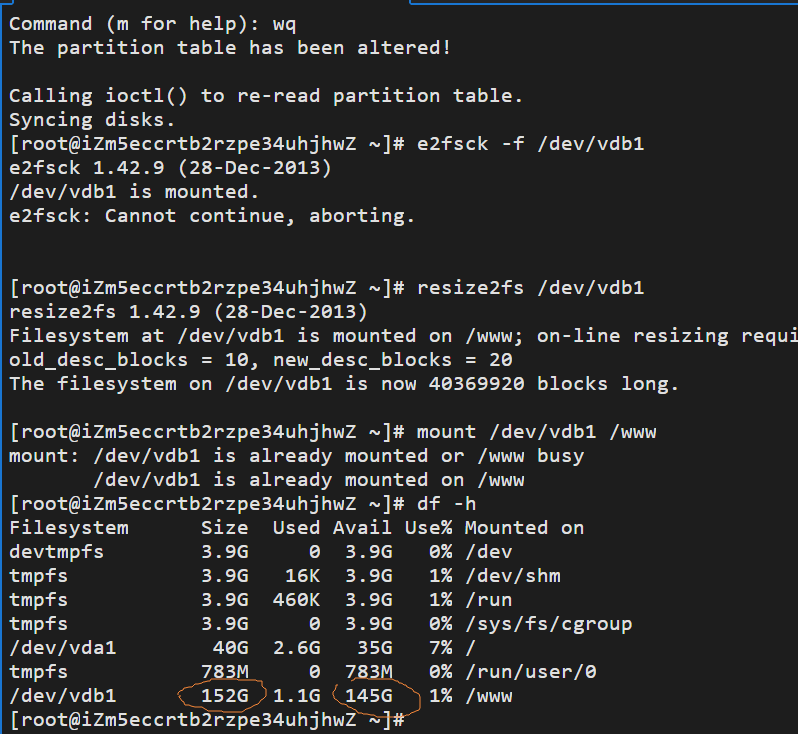Click the circled 145G available value
The image size is (798, 734).
coord(367,695)
